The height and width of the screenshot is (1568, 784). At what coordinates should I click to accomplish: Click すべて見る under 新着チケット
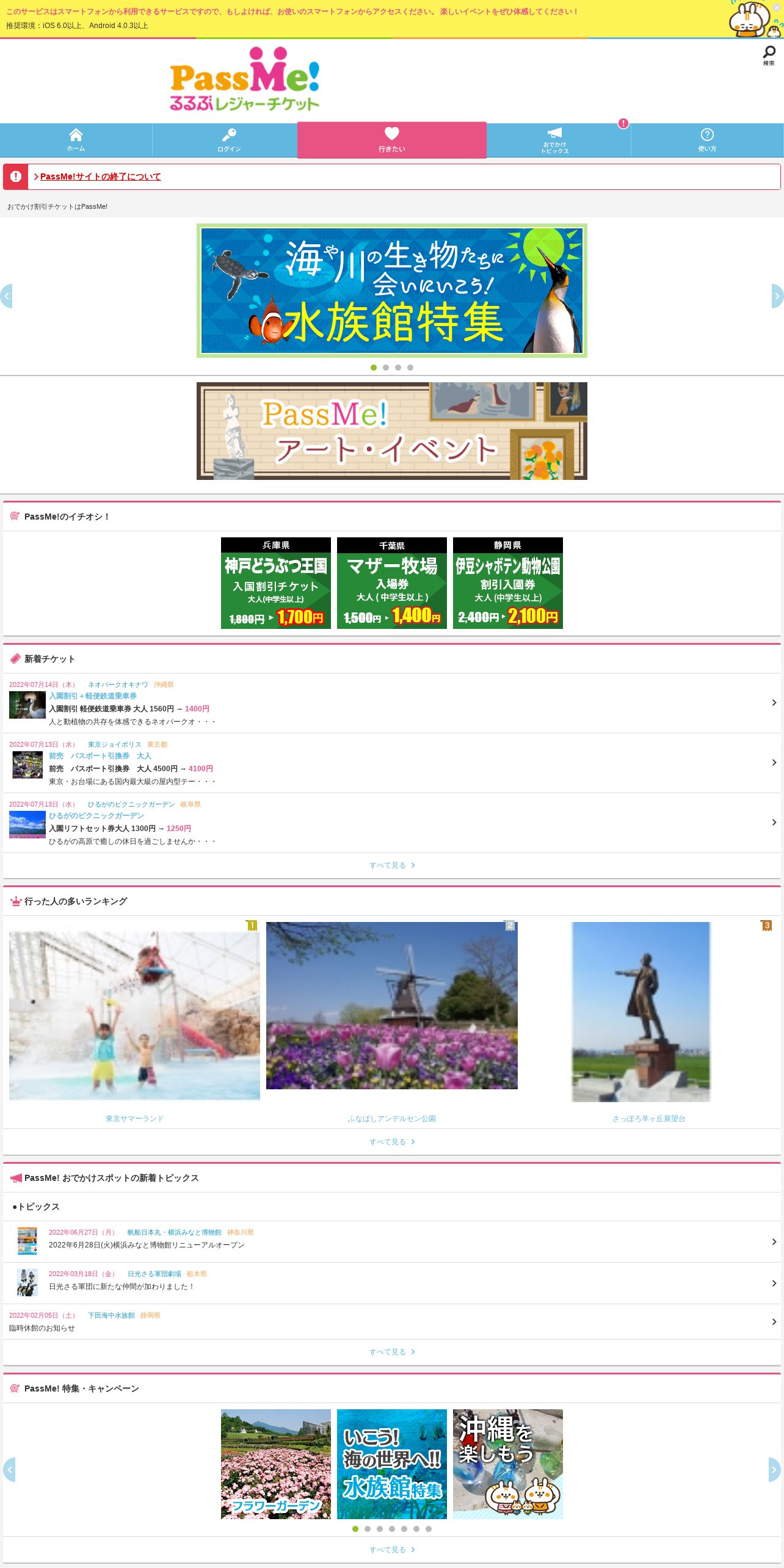click(392, 865)
